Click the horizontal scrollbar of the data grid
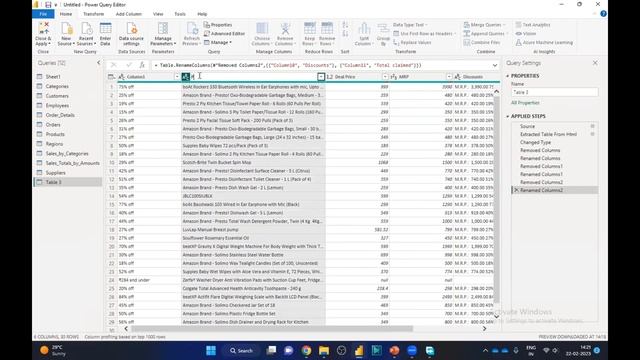Viewport: 640px width, 360px height. [272, 329]
